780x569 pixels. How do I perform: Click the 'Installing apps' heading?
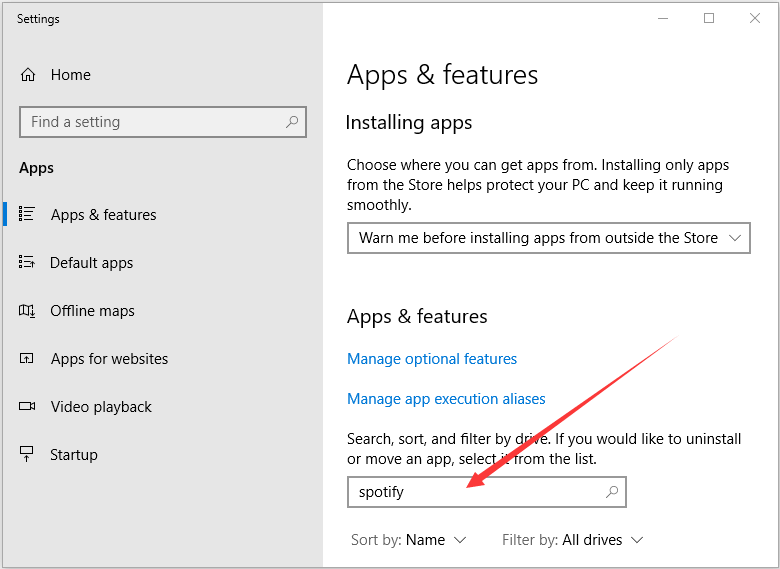pyautogui.click(x=409, y=122)
